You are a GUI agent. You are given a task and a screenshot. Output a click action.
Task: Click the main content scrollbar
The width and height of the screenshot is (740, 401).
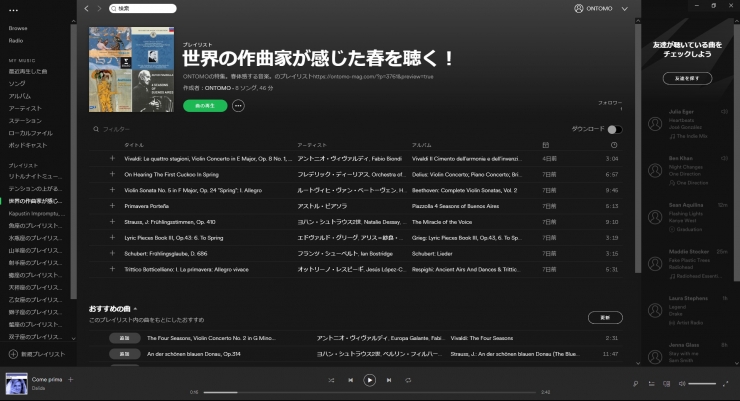click(638, 148)
